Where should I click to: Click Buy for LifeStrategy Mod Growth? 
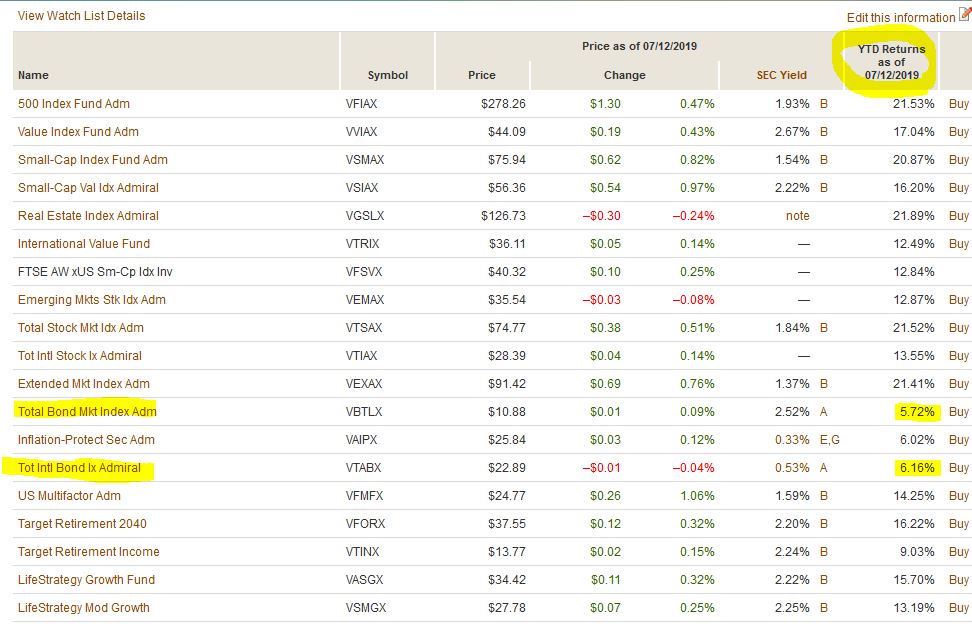tap(958, 607)
